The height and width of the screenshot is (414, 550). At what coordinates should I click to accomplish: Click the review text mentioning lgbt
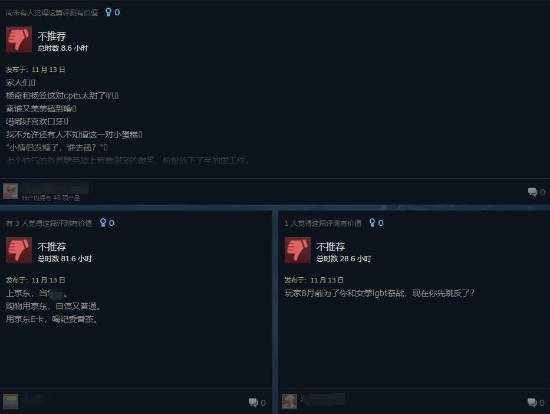coord(379,293)
